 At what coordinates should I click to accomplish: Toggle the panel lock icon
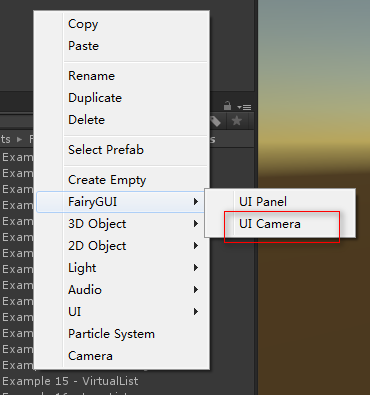tap(228, 106)
